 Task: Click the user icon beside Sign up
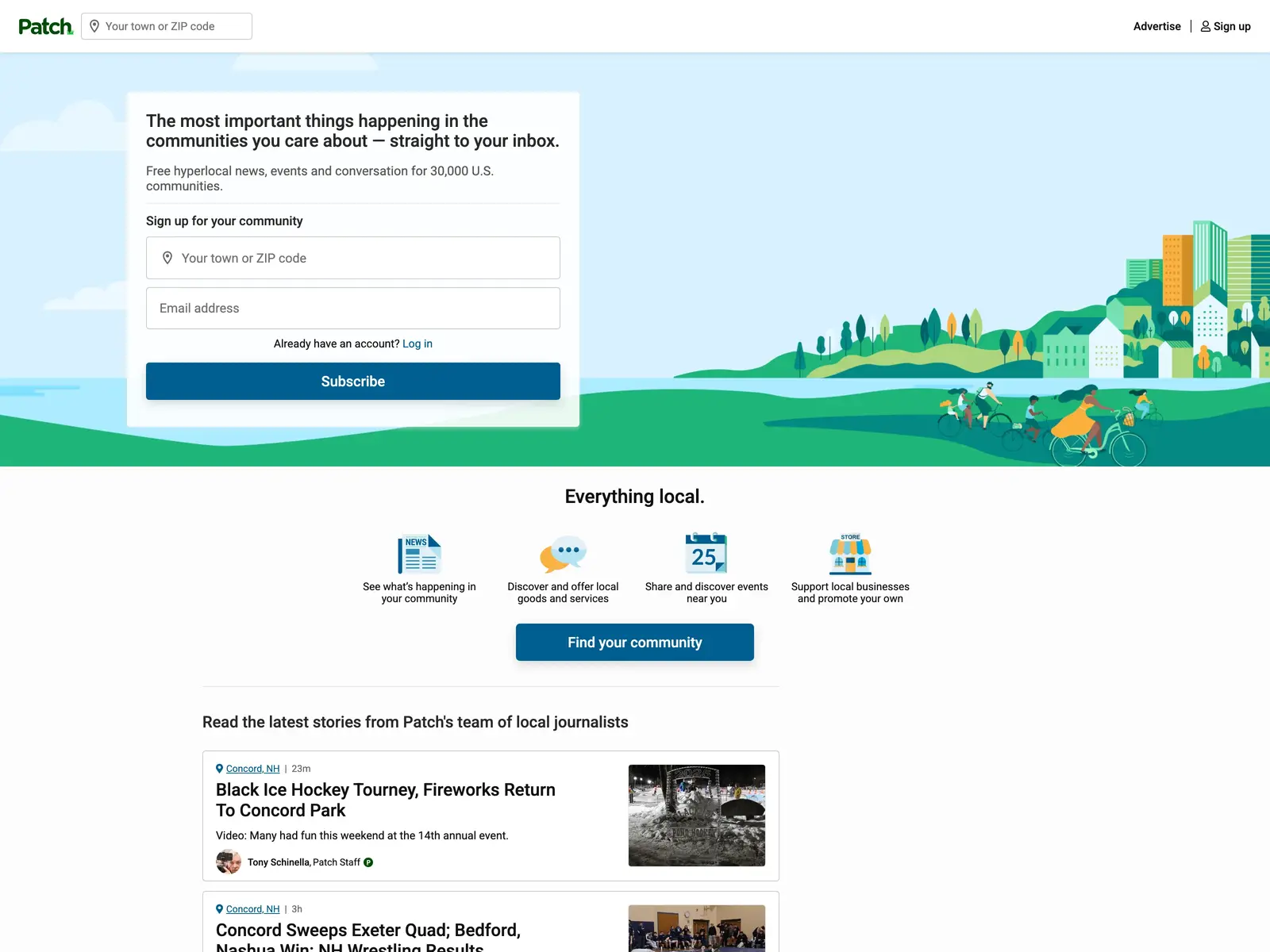(x=1206, y=26)
